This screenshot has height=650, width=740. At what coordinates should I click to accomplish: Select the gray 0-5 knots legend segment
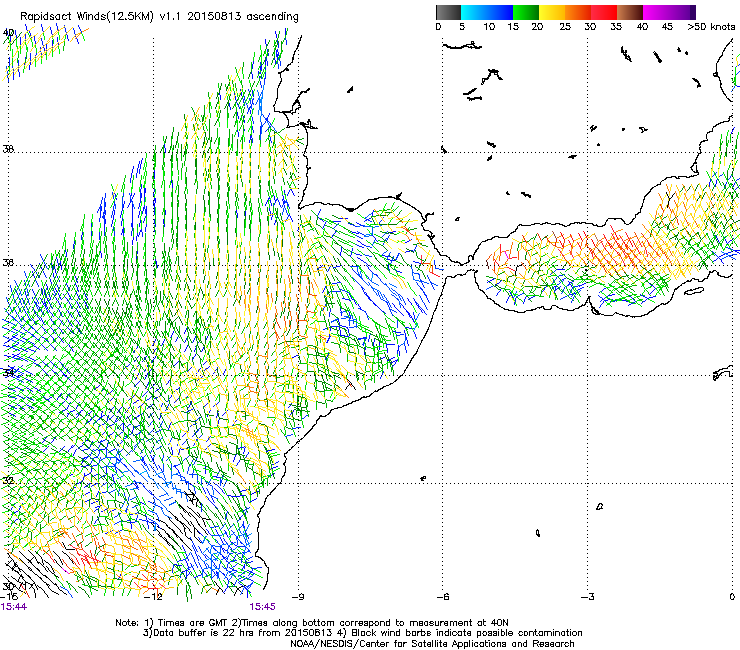click(448, 12)
